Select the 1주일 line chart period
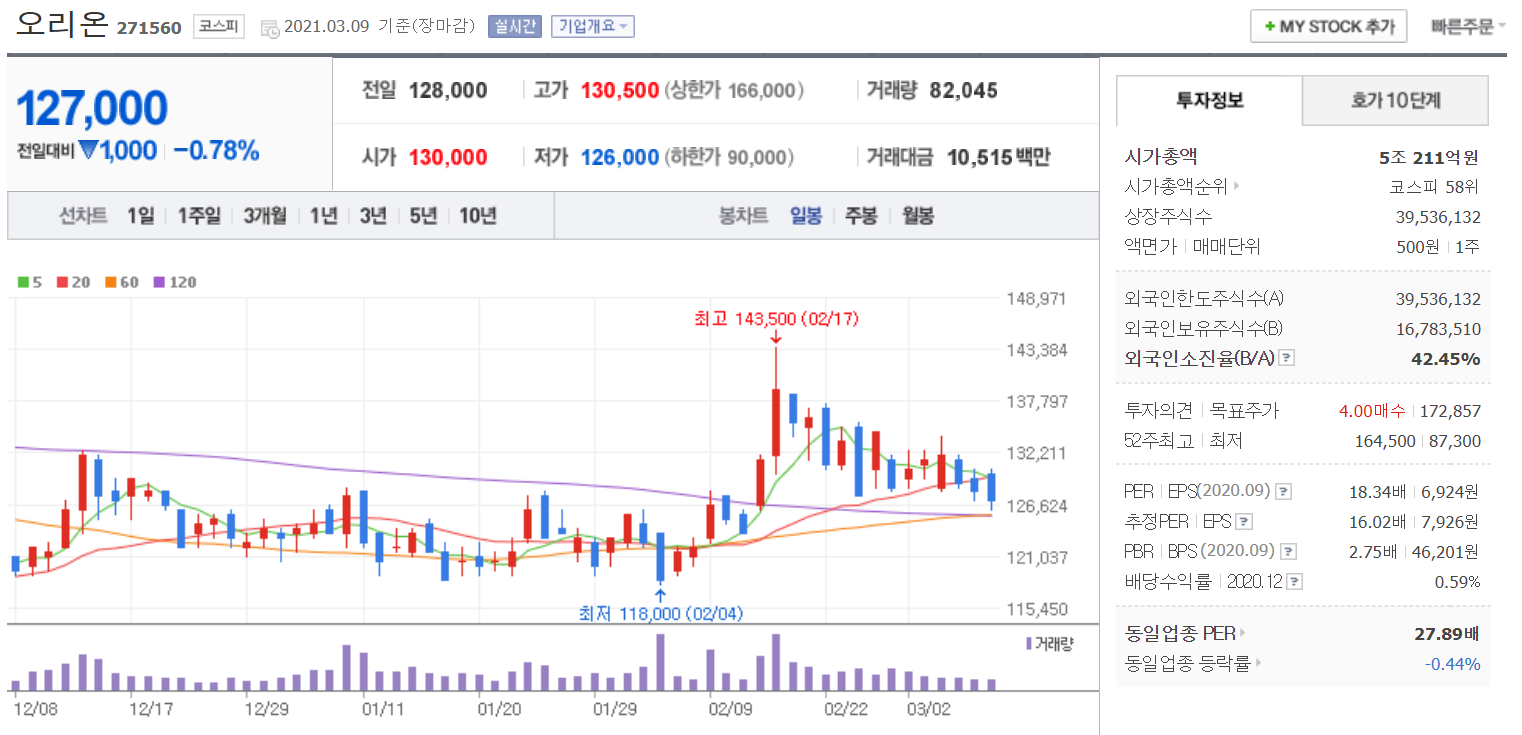This screenshot has height=735, width=1522. point(200,215)
